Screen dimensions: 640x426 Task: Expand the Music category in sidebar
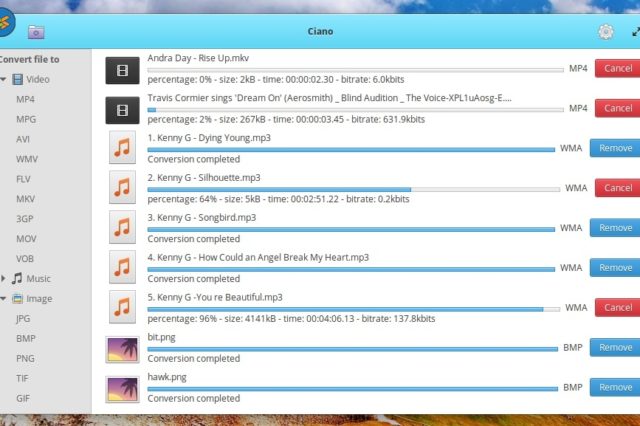[4, 279]
